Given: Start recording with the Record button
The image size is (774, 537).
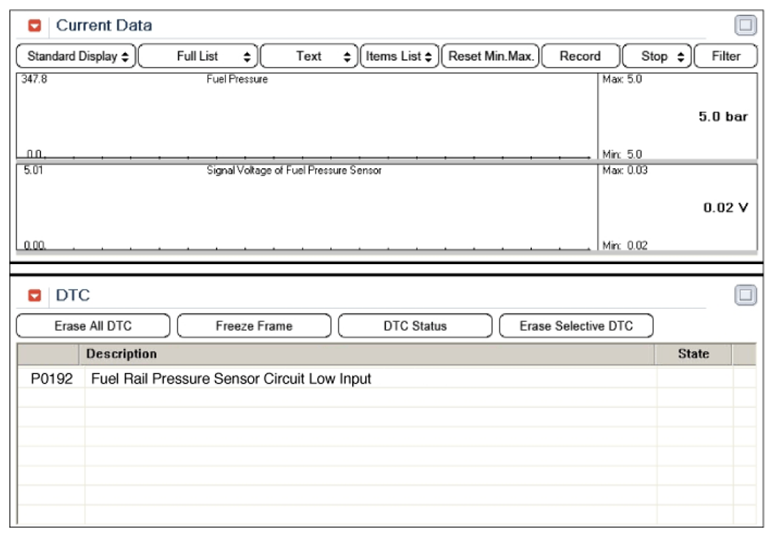Looking at the screenshot, I should [x=580, y=57].
